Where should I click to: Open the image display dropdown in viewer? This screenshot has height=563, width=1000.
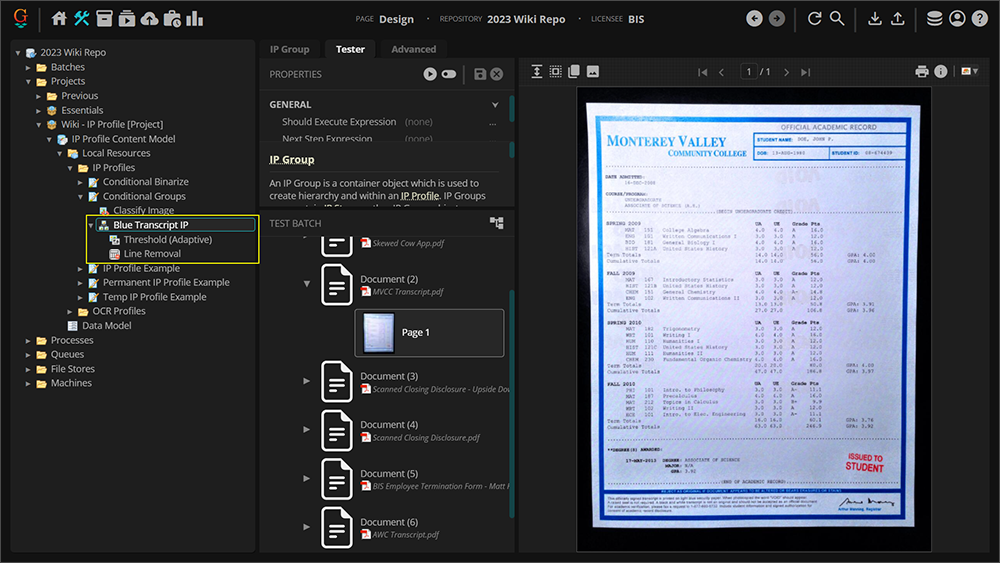968,72
